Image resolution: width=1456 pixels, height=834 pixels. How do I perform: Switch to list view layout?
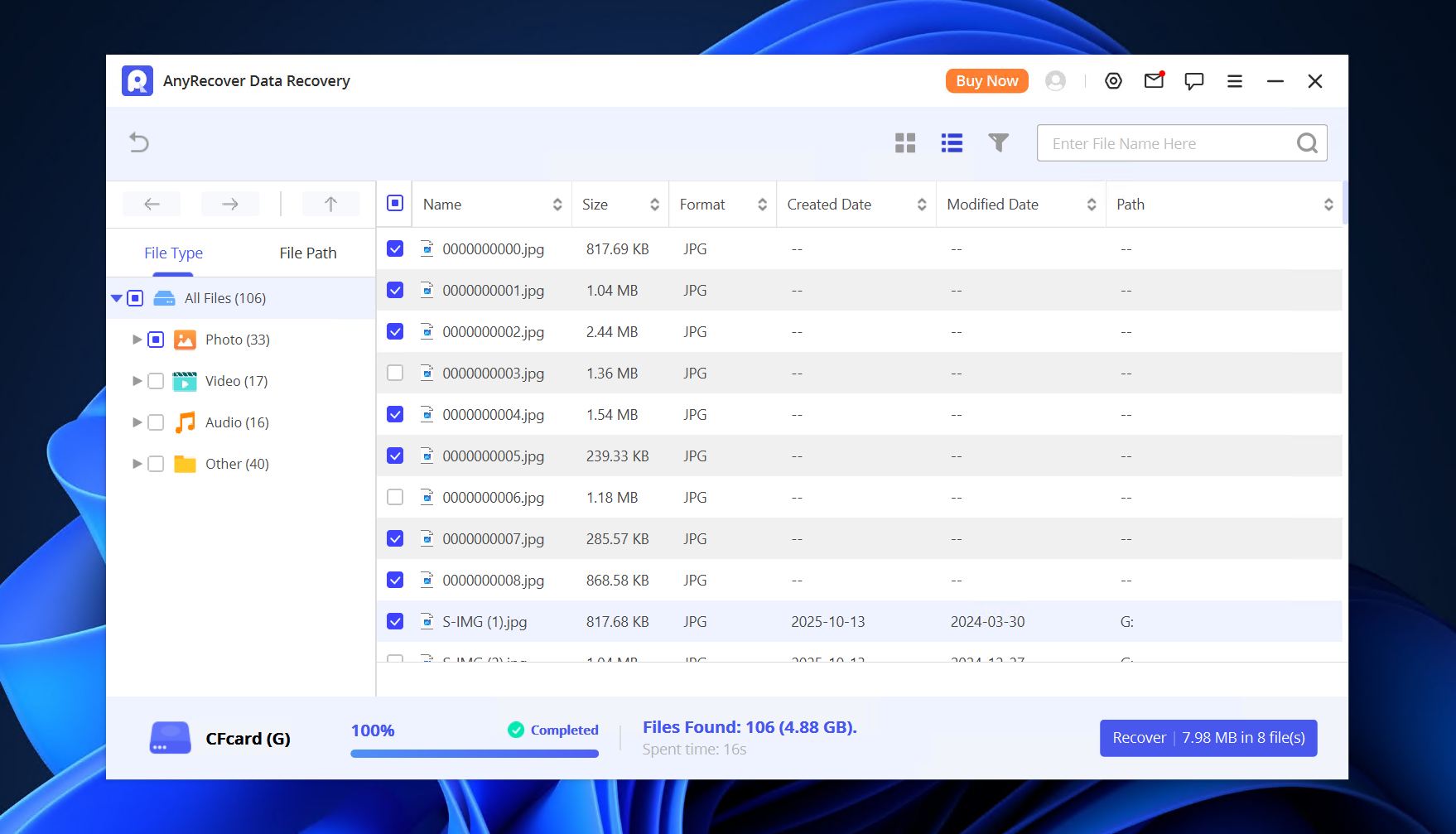(x=952, y=142)
